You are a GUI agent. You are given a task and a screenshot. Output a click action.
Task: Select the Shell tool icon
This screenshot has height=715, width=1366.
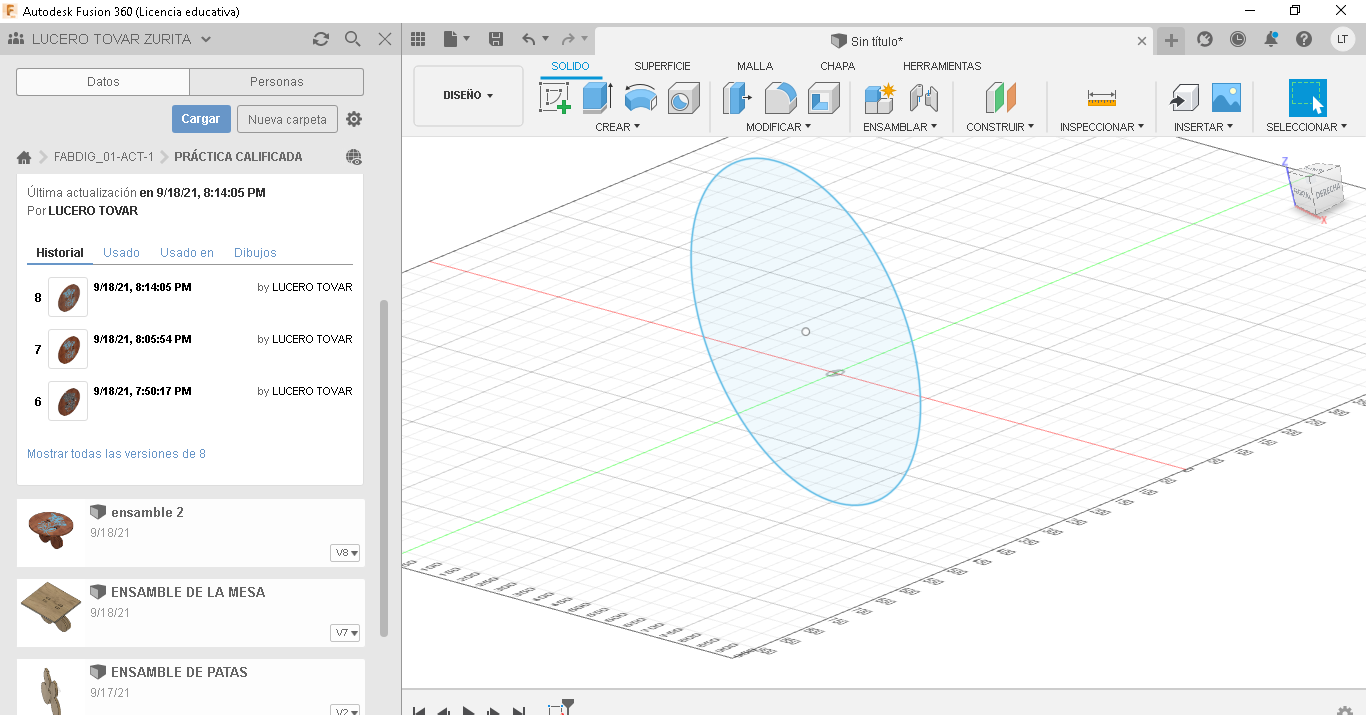(824, 98)
